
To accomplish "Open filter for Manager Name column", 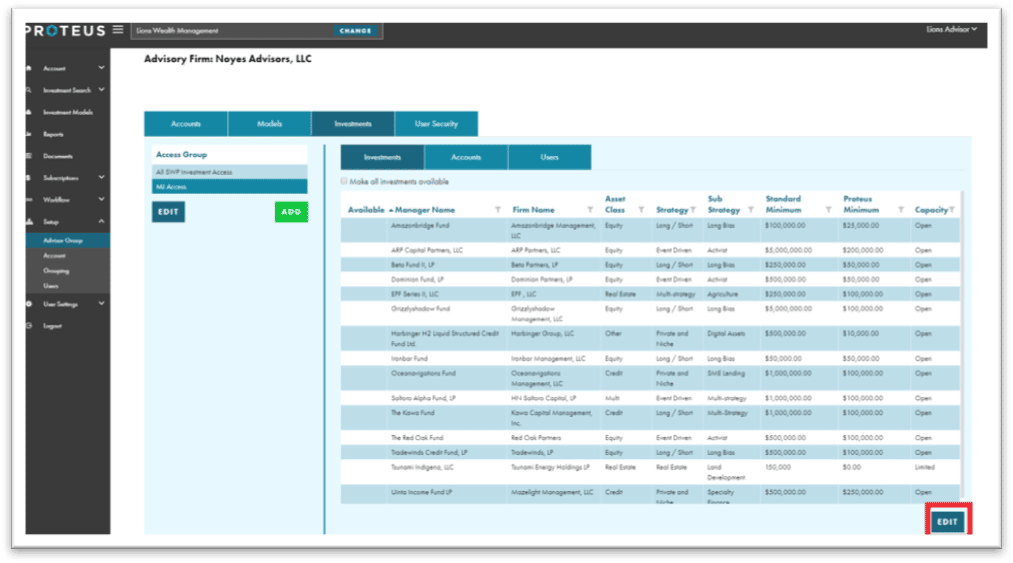I will 497,210.
